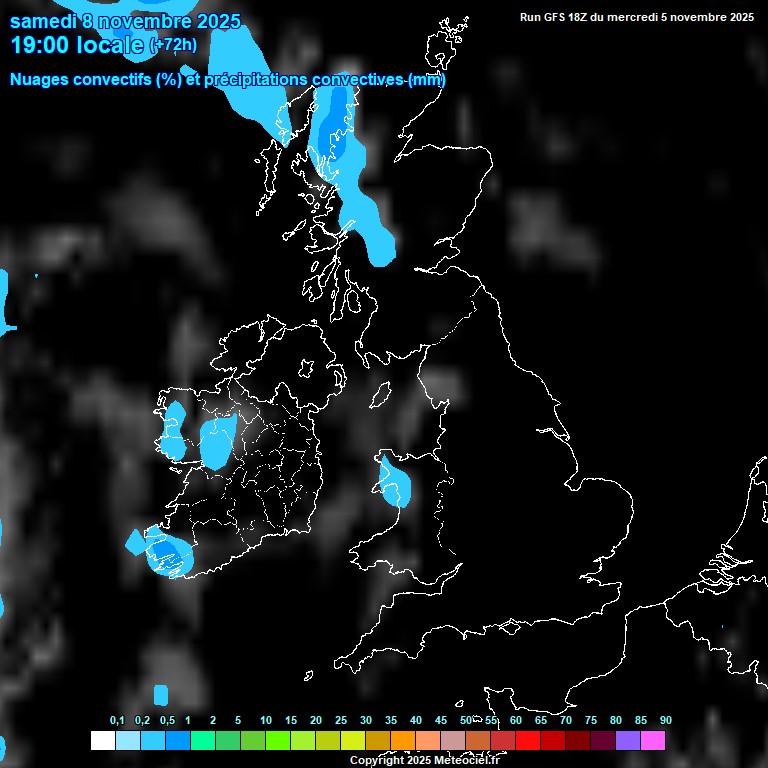Pick the purple legend swatch under 85
The width and height of the screenshot is (768, 768).
coord(628,741)
